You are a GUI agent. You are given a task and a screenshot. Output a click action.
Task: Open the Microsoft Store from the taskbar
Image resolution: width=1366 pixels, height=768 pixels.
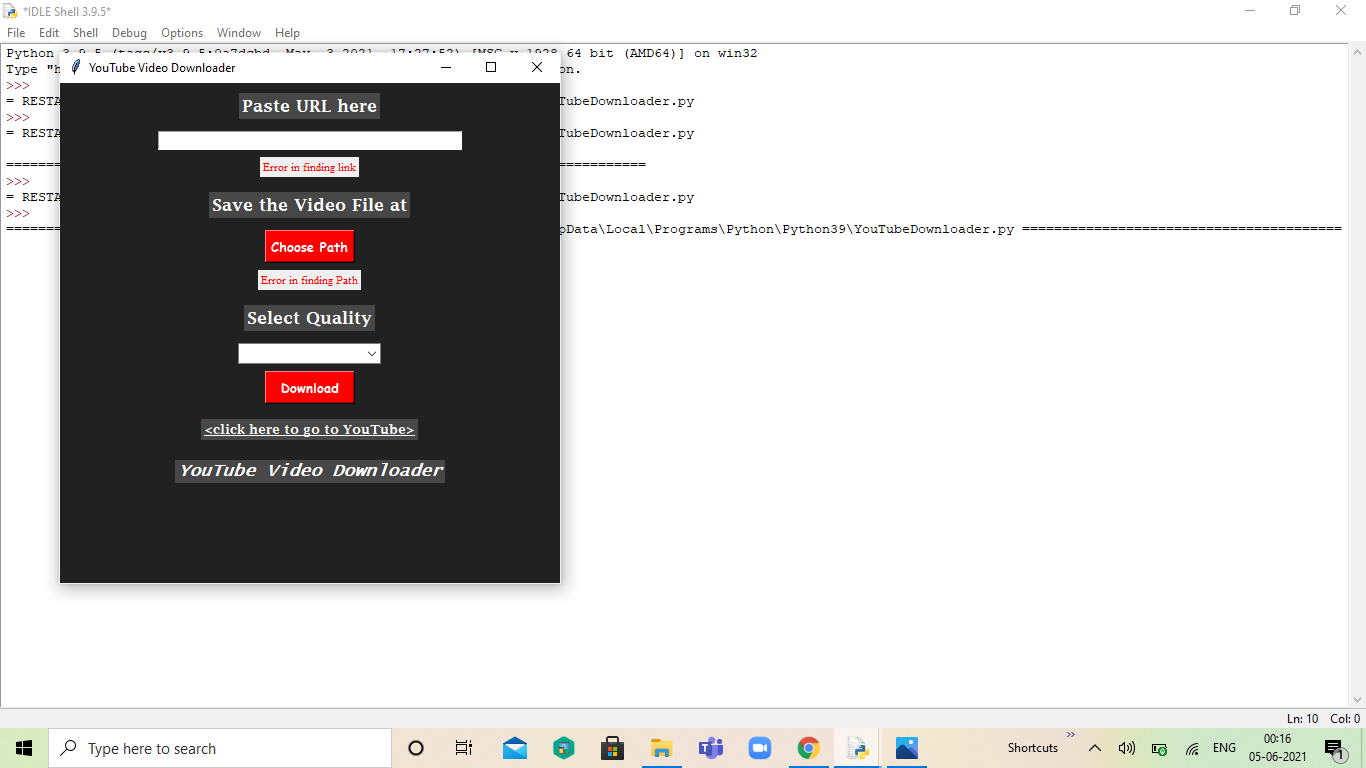[613, 747]
